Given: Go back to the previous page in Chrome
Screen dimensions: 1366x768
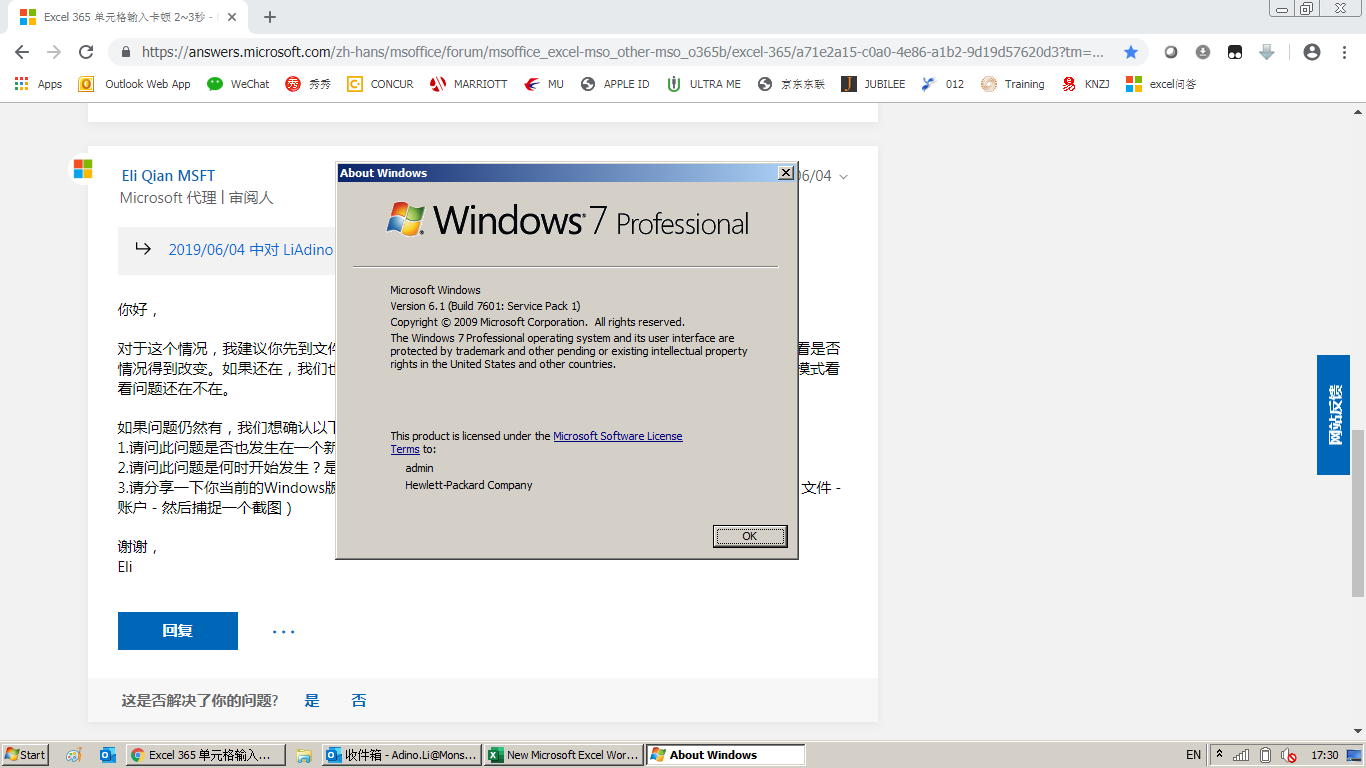Looking at the screenshot, I should pos(22,52).
